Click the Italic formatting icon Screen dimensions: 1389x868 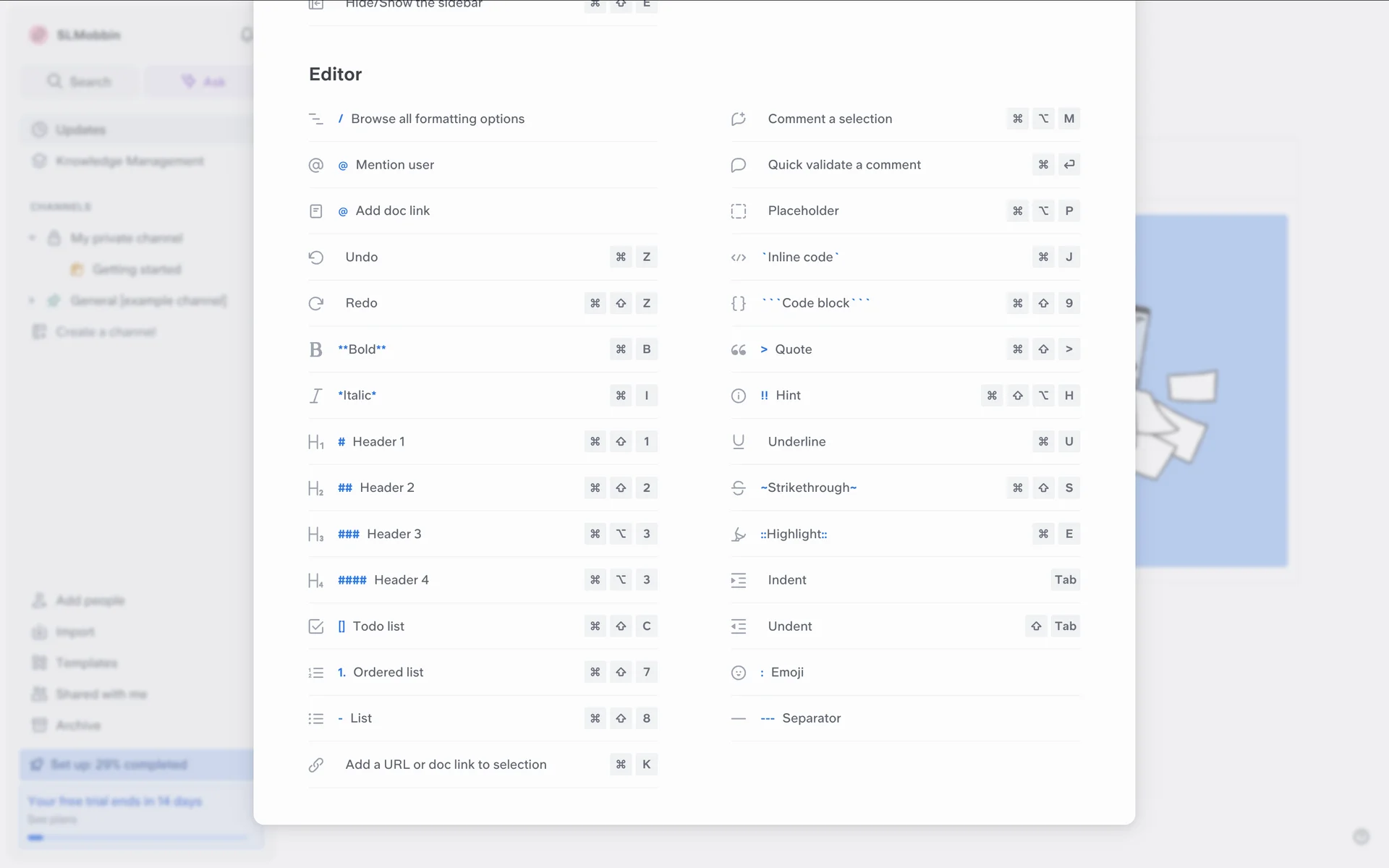[x=315, y=396]
